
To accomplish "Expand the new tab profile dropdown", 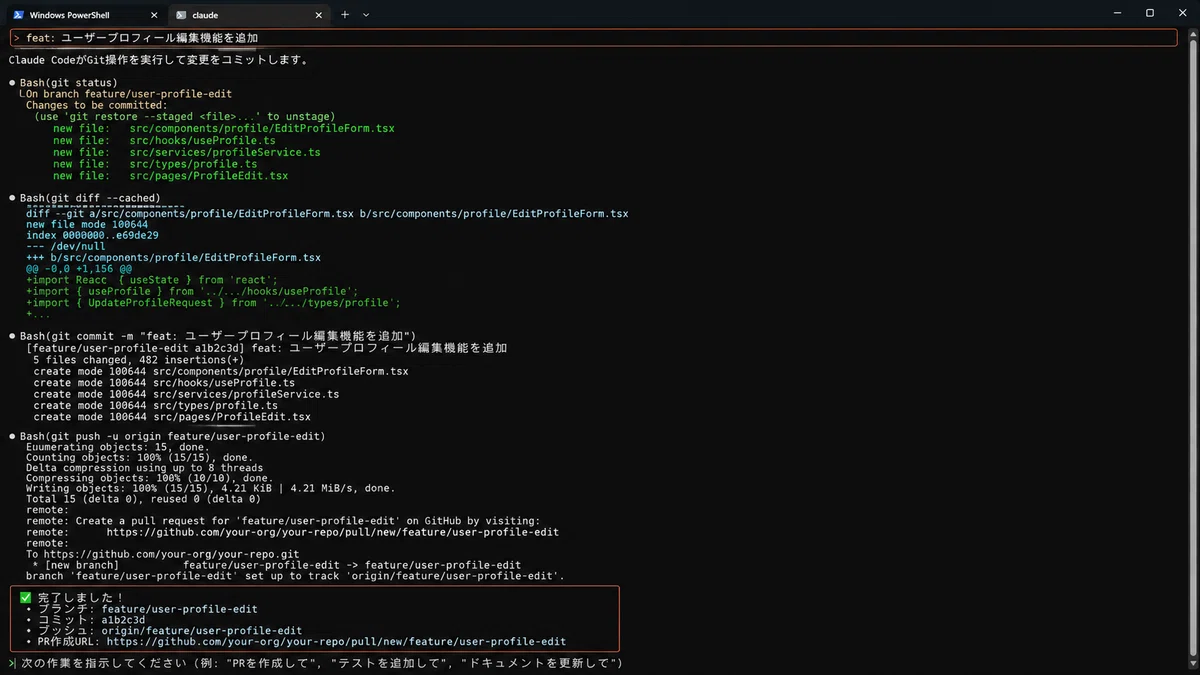I will (366, 15).
